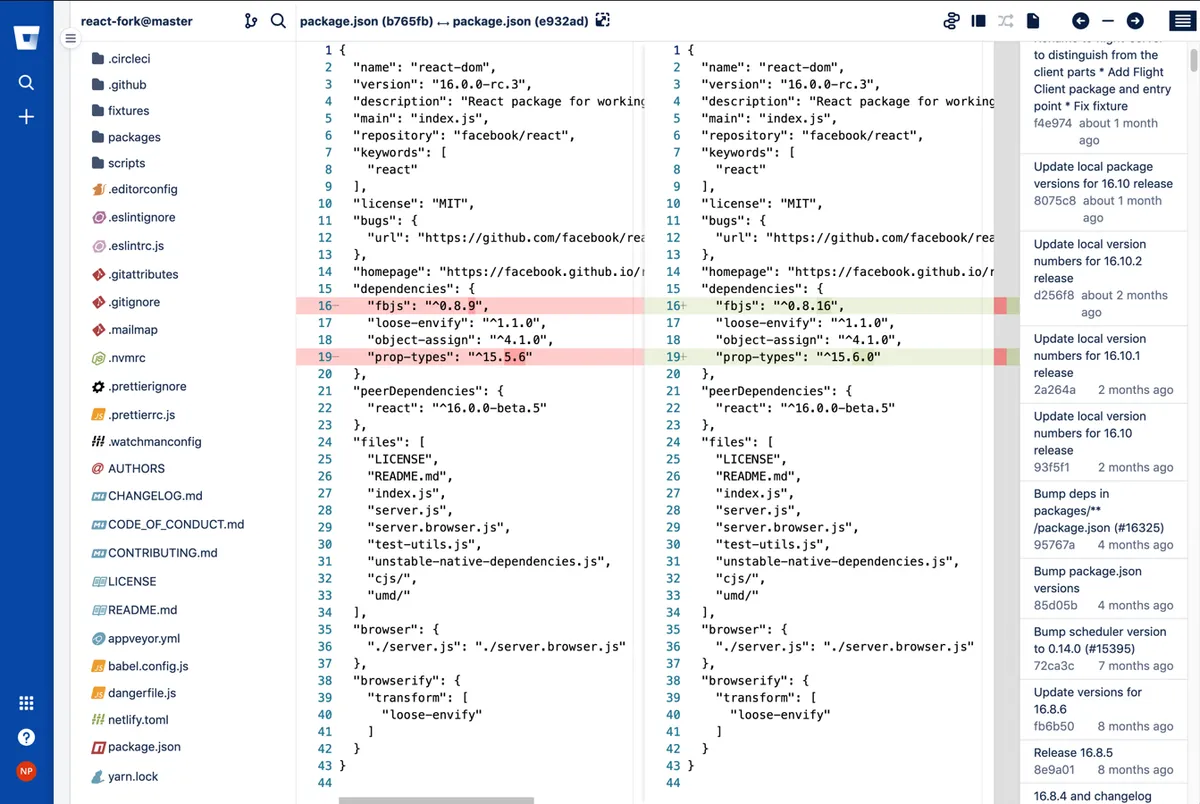Open dangerfile.js in the file tree
This screenshot has height=804, width=1200.
tap(134, 693)
